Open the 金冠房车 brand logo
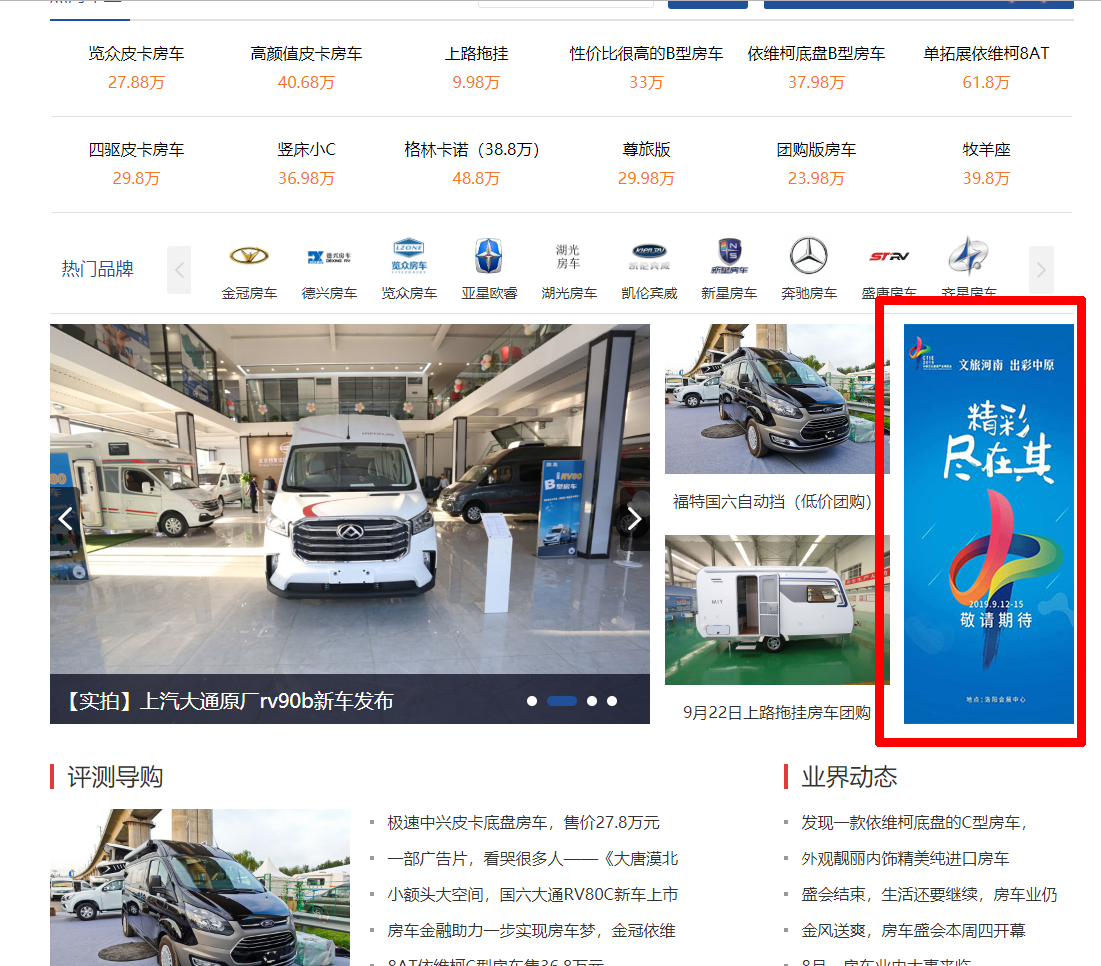Image resolution: width=1101 pixels, height=966 pixels. pos(249,257)
